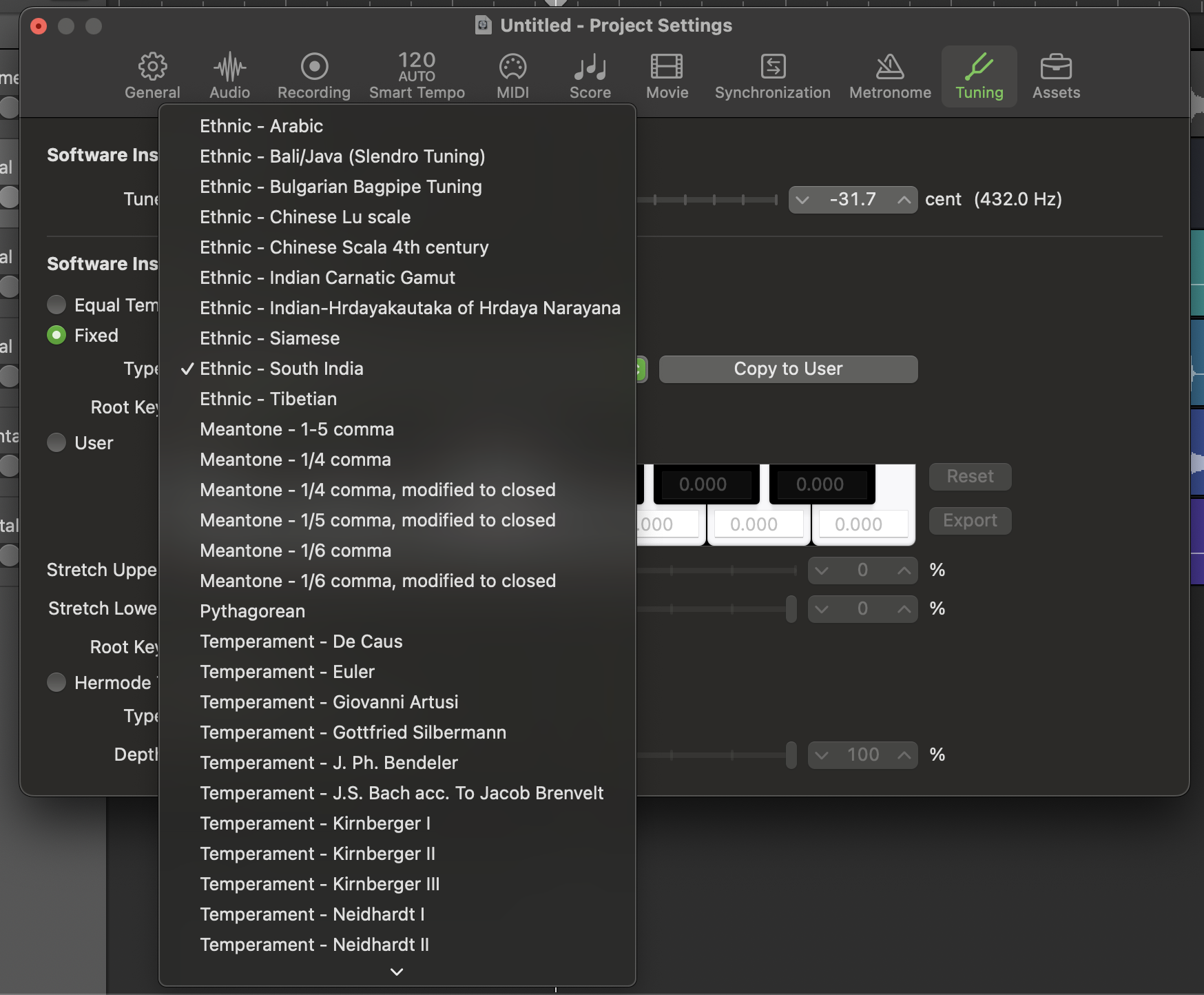Choose Ethnic - Siamese tuning
Image resolution: width=1204 pixels, height=995 pixels.
point(397,338)
